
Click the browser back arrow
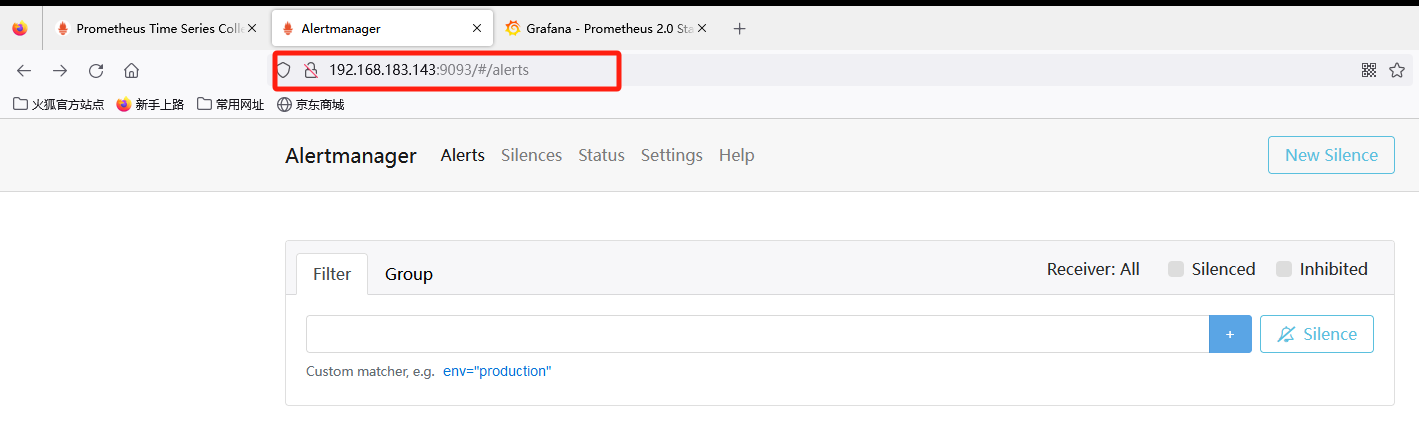24,70
